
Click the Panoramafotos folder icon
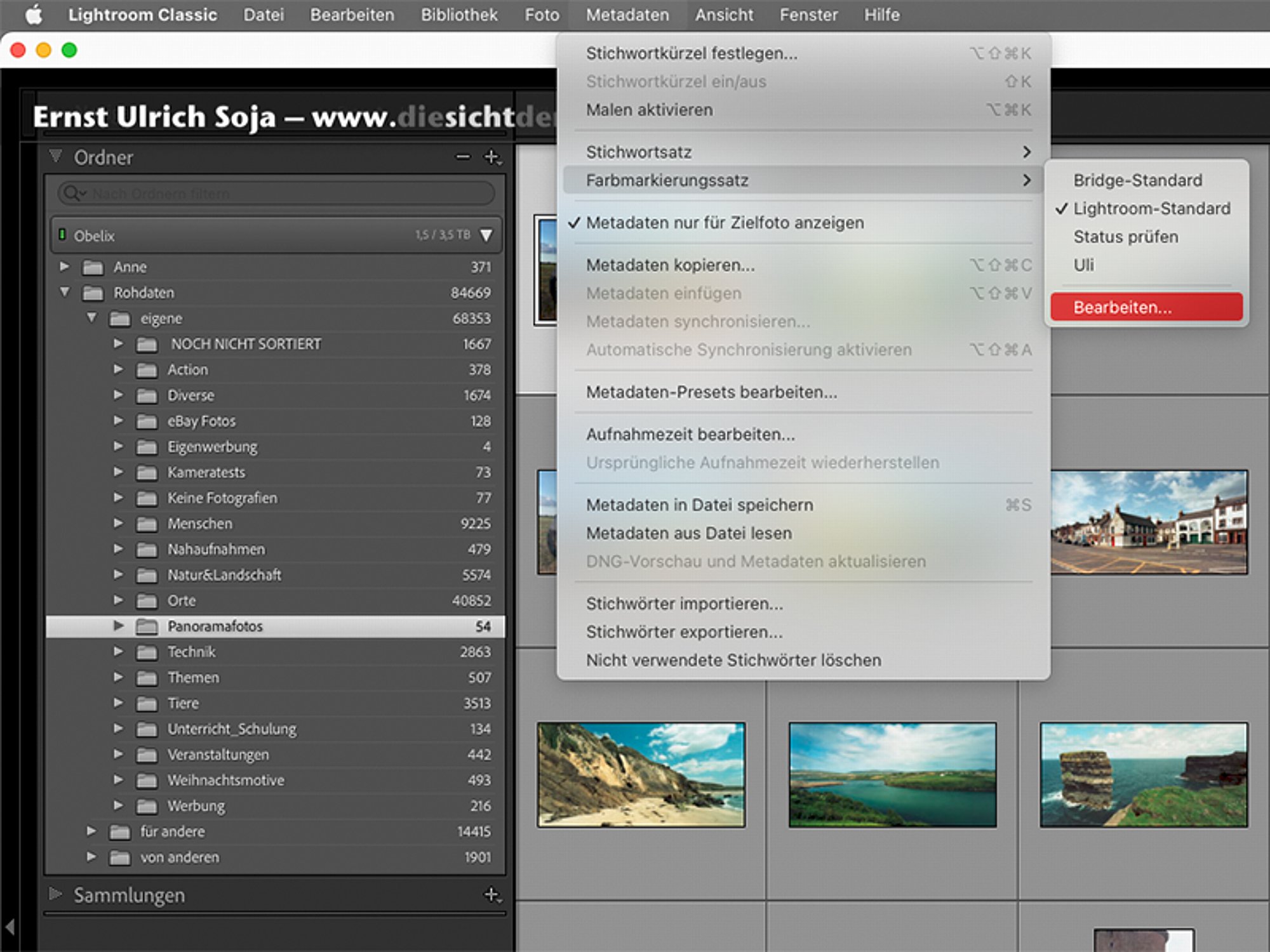click(x=147, y=626)
